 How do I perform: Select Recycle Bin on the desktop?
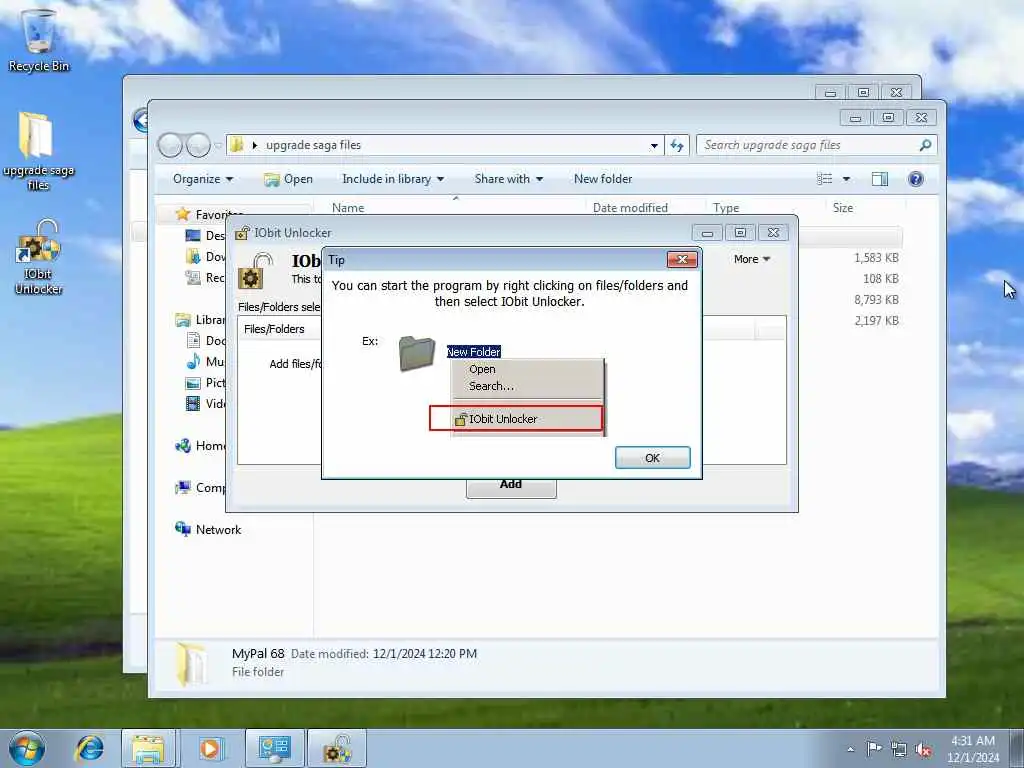39,40
